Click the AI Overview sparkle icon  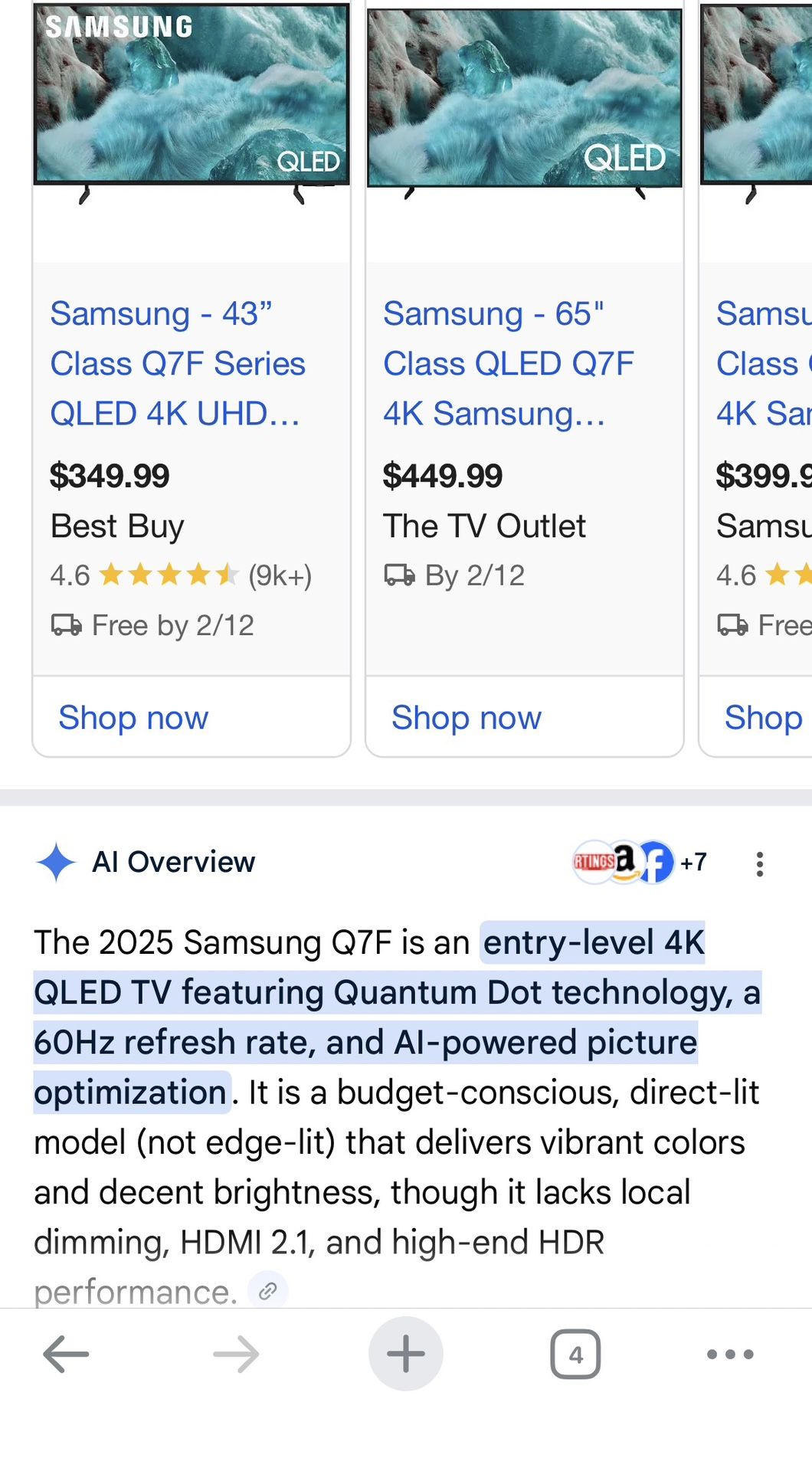click(56, 862)
